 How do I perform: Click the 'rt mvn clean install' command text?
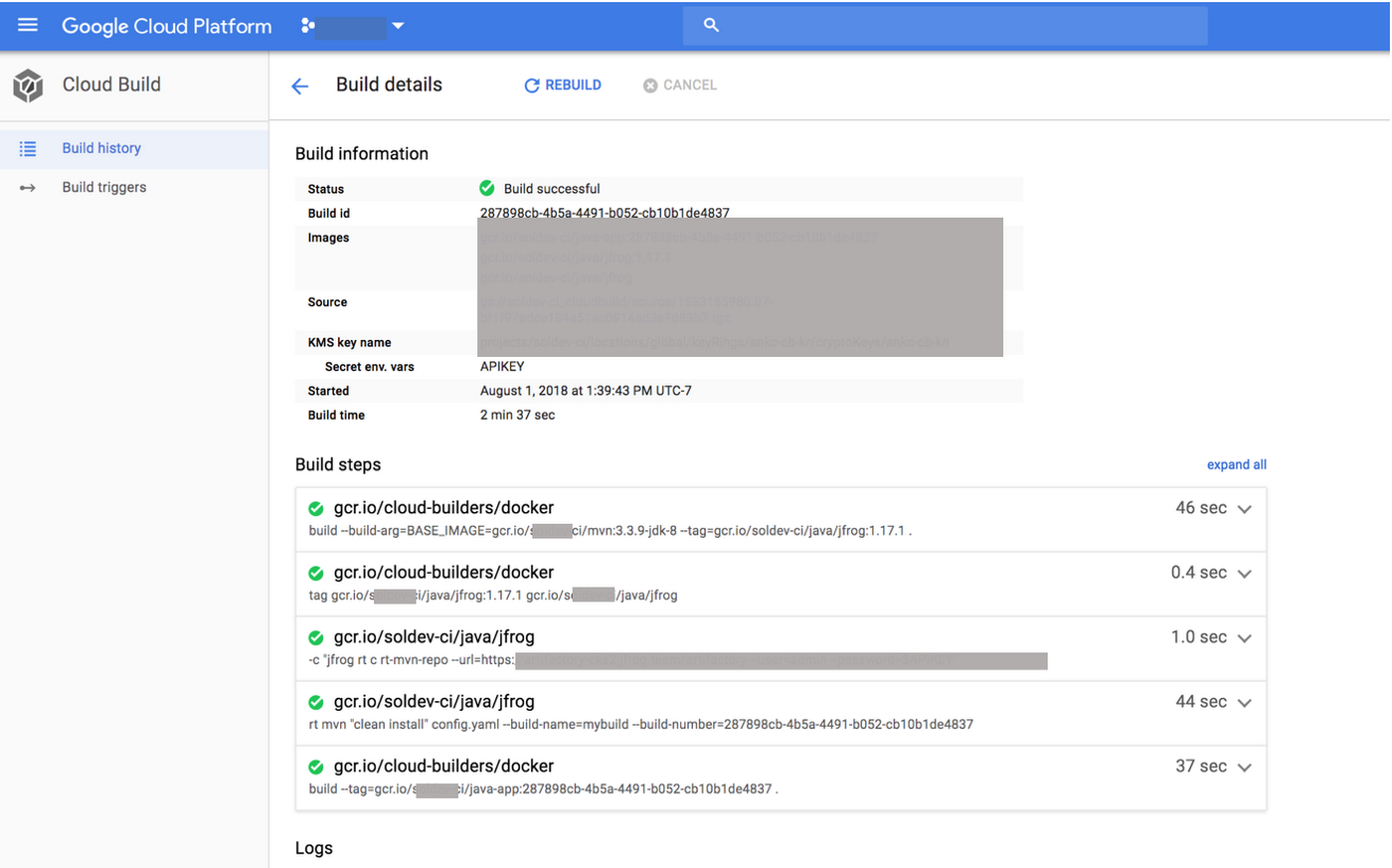[x=641, y=724]
